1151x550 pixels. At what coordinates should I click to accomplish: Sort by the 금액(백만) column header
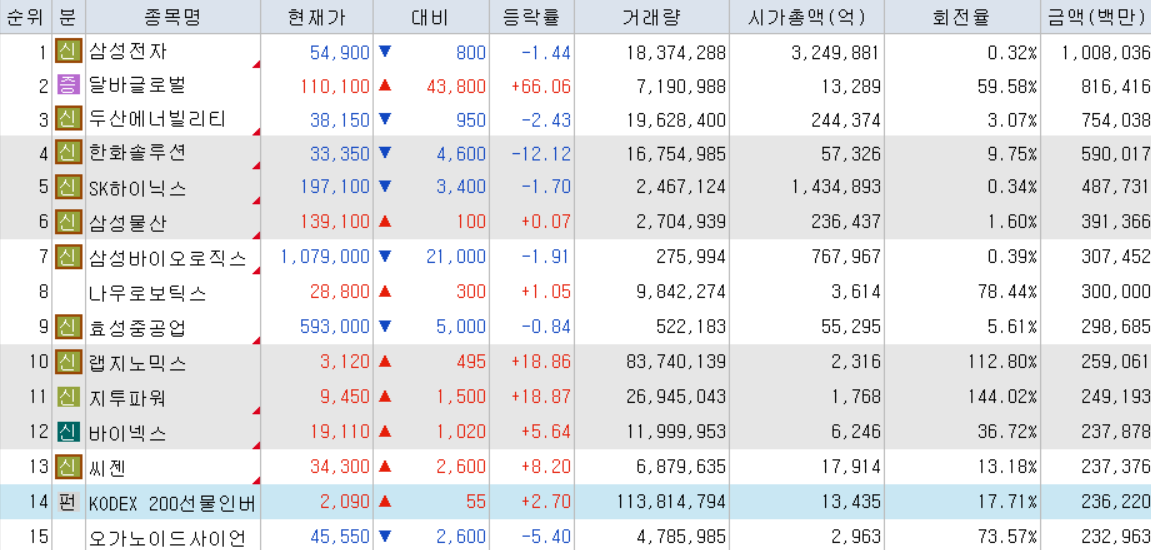[1096, 17]
